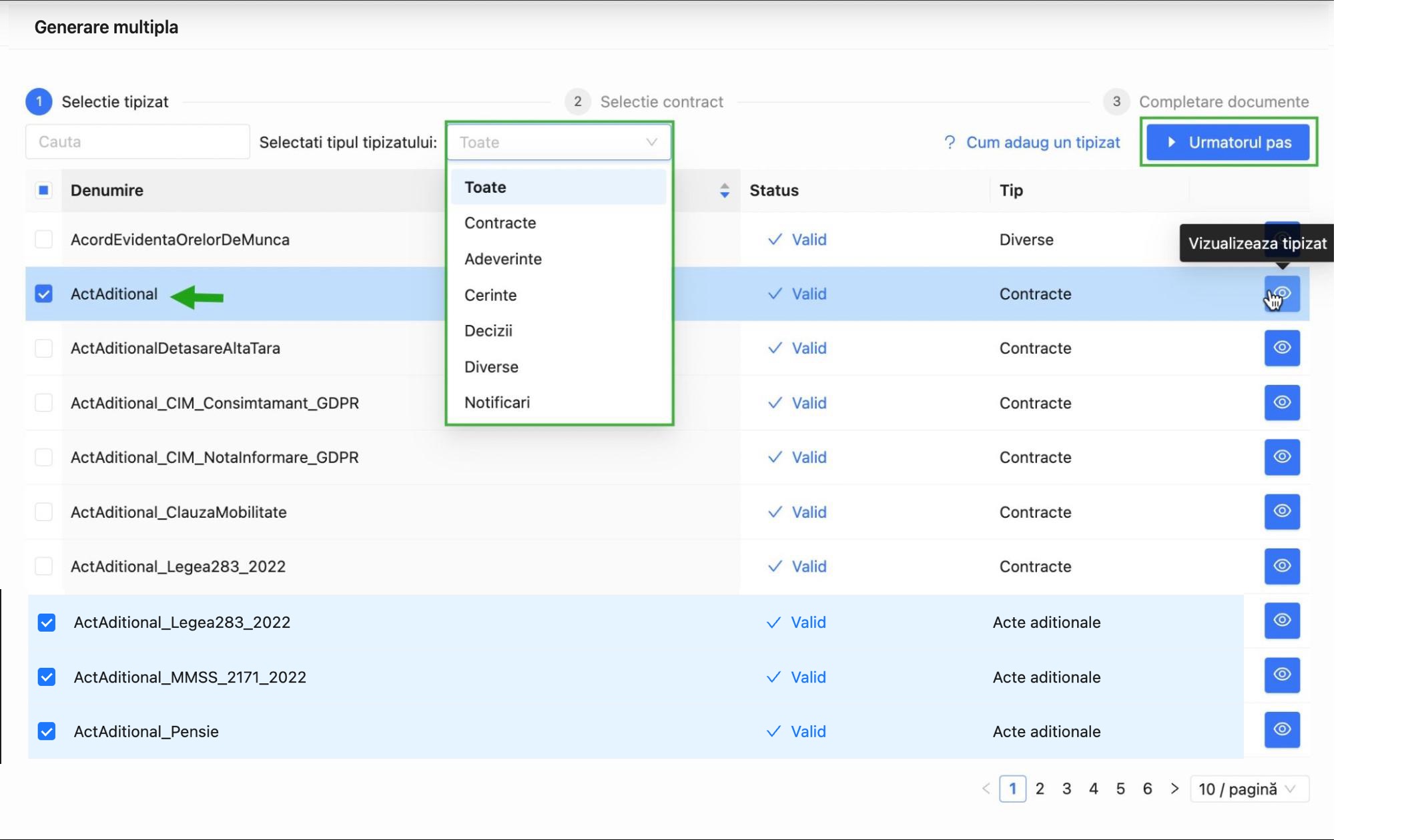Choose Cerinte from the type list
Image resolution: width=1402 pixels, height=840 pixels.
(x=559, y=295)
